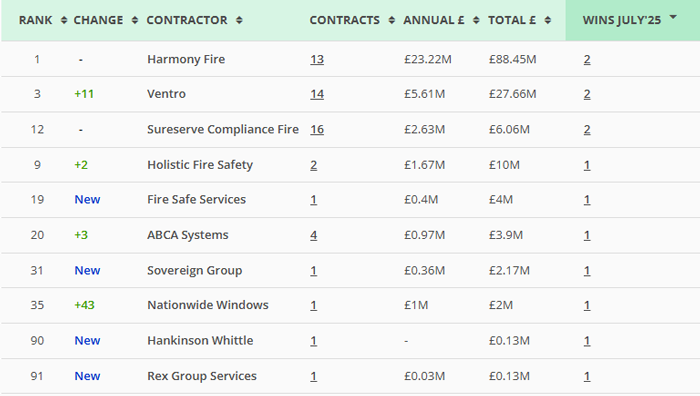This screenshot has height=396, width=700.
Task: View Harmony Fire's July wins link
Action: click(x=587, y=59)
